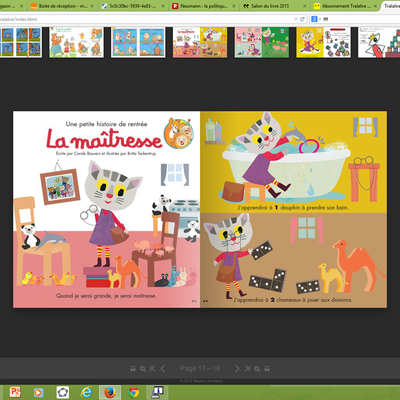
Task: Jump to the last page of the reader
Action: click(247, 368)
